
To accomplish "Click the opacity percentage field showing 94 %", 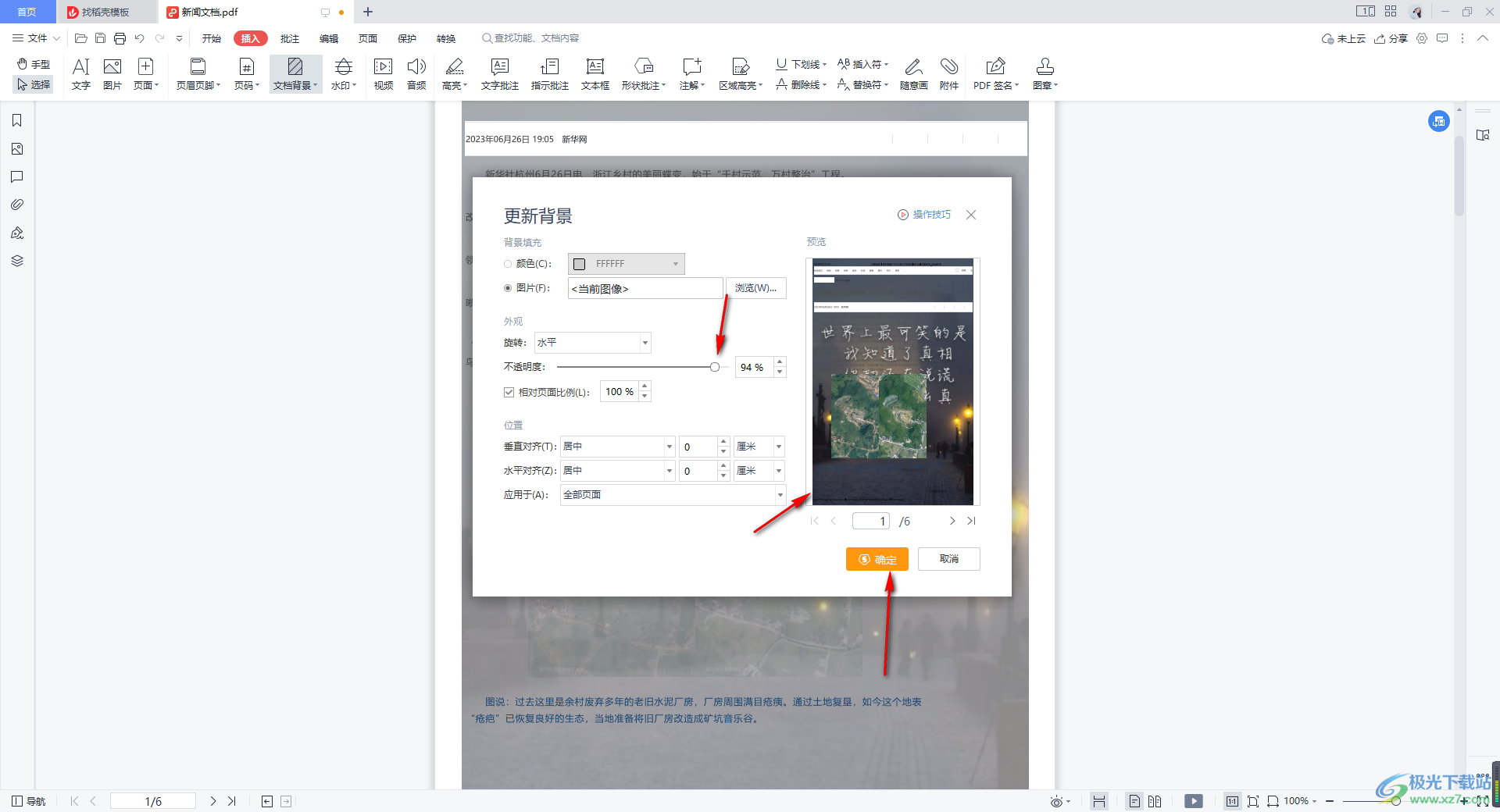I will click(x=754, y=367).
